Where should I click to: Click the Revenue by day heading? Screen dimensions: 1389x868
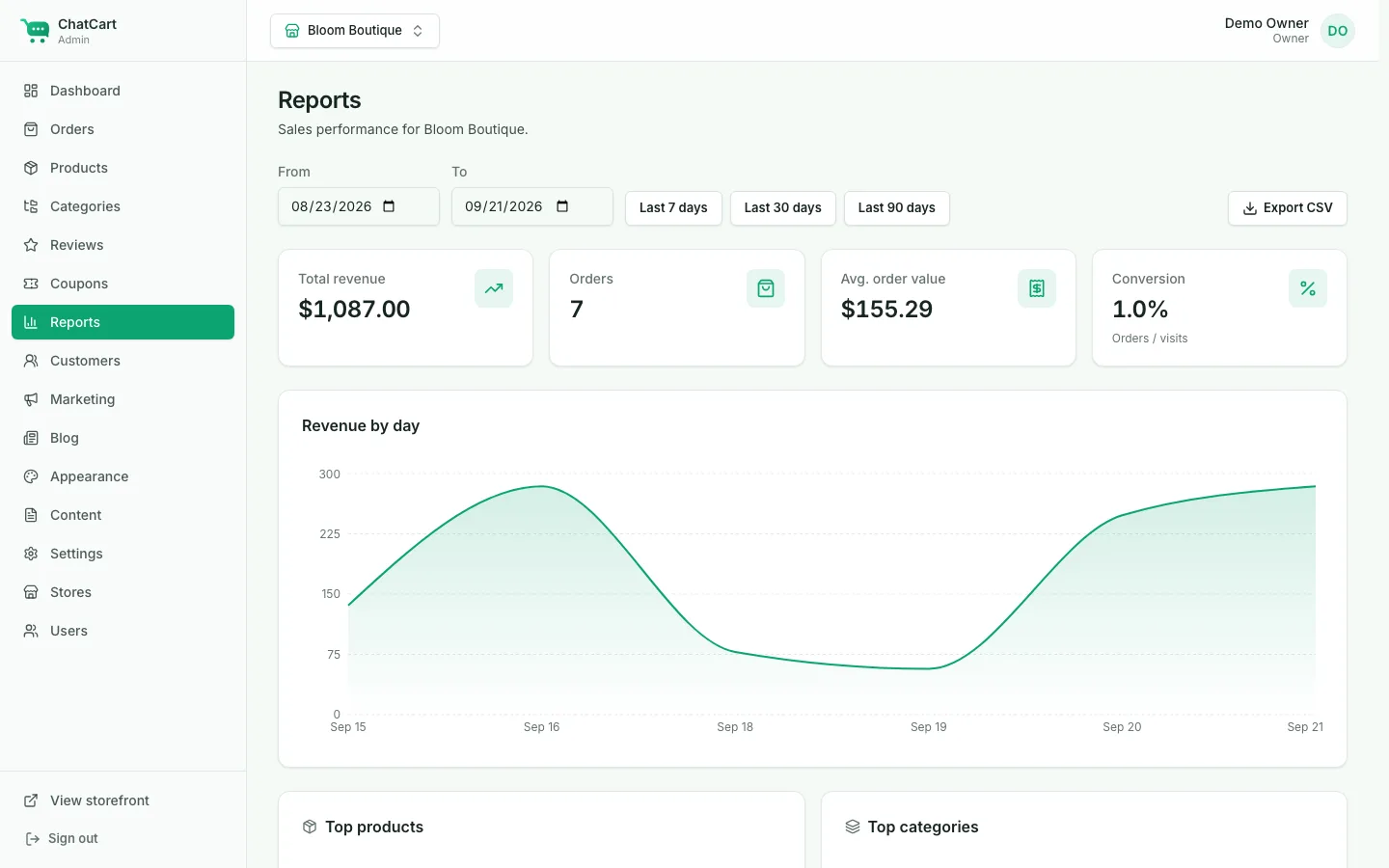(x=361, y=426)
